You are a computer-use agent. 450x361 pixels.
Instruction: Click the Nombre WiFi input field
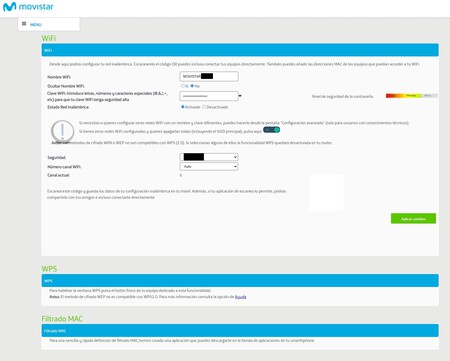[209, 76]
